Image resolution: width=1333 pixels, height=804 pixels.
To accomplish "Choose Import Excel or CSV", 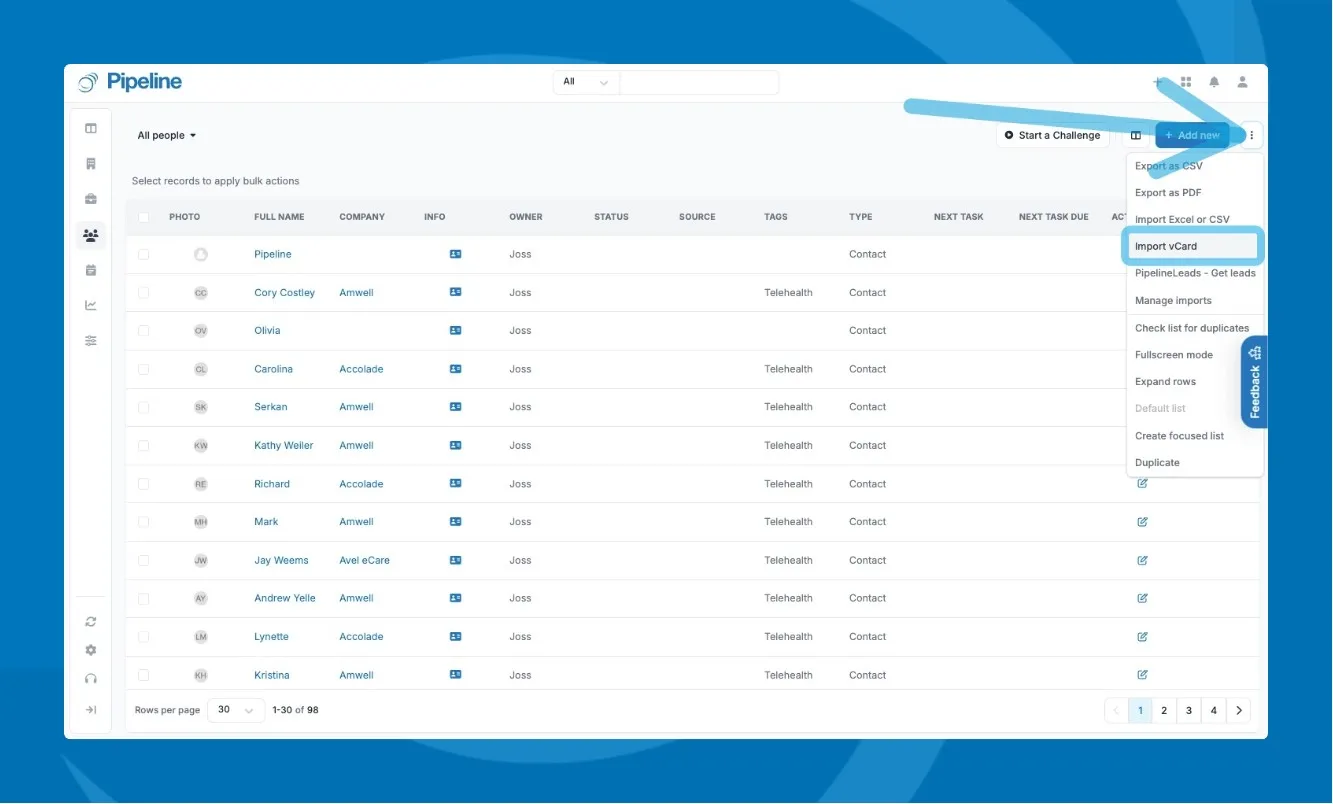I will (1182, 220).
